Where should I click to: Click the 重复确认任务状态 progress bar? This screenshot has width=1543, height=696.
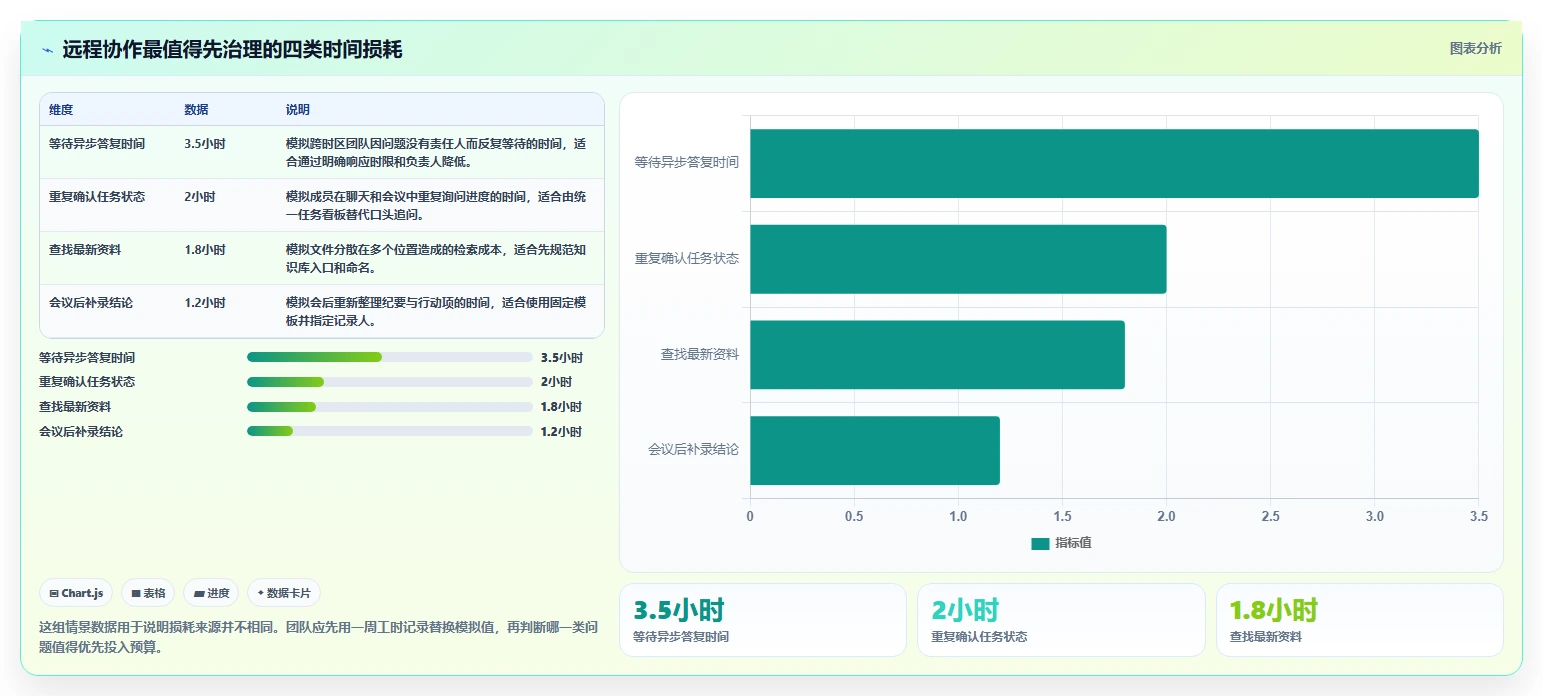(389, 382)
